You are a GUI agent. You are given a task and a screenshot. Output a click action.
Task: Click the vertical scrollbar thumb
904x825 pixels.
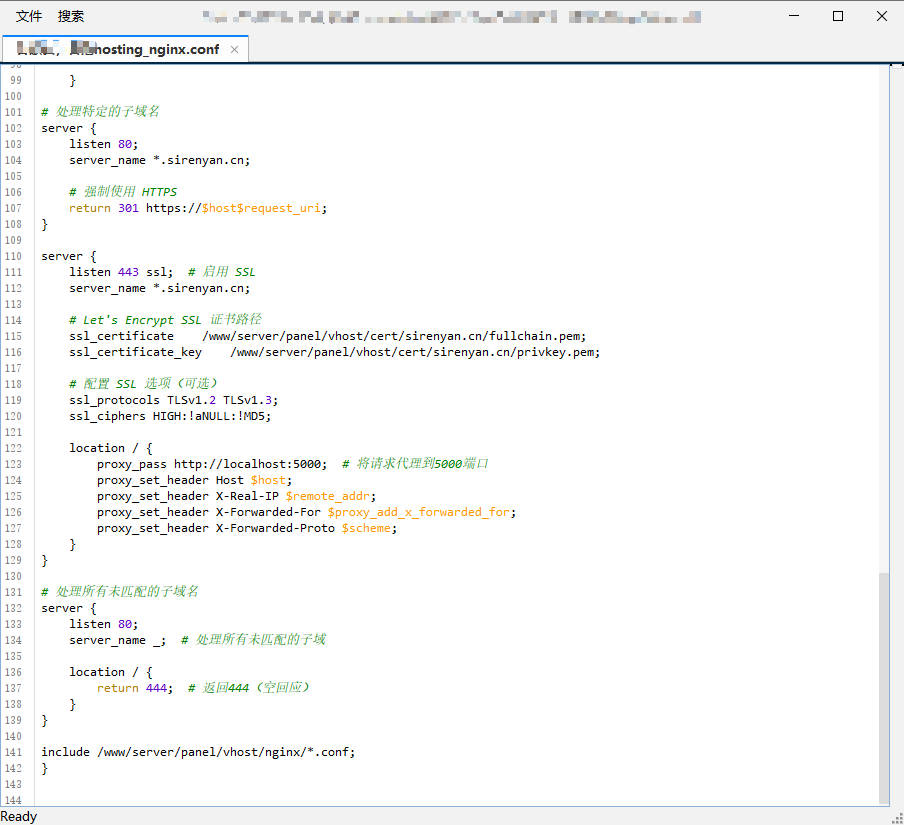click(x=884, y=687)
